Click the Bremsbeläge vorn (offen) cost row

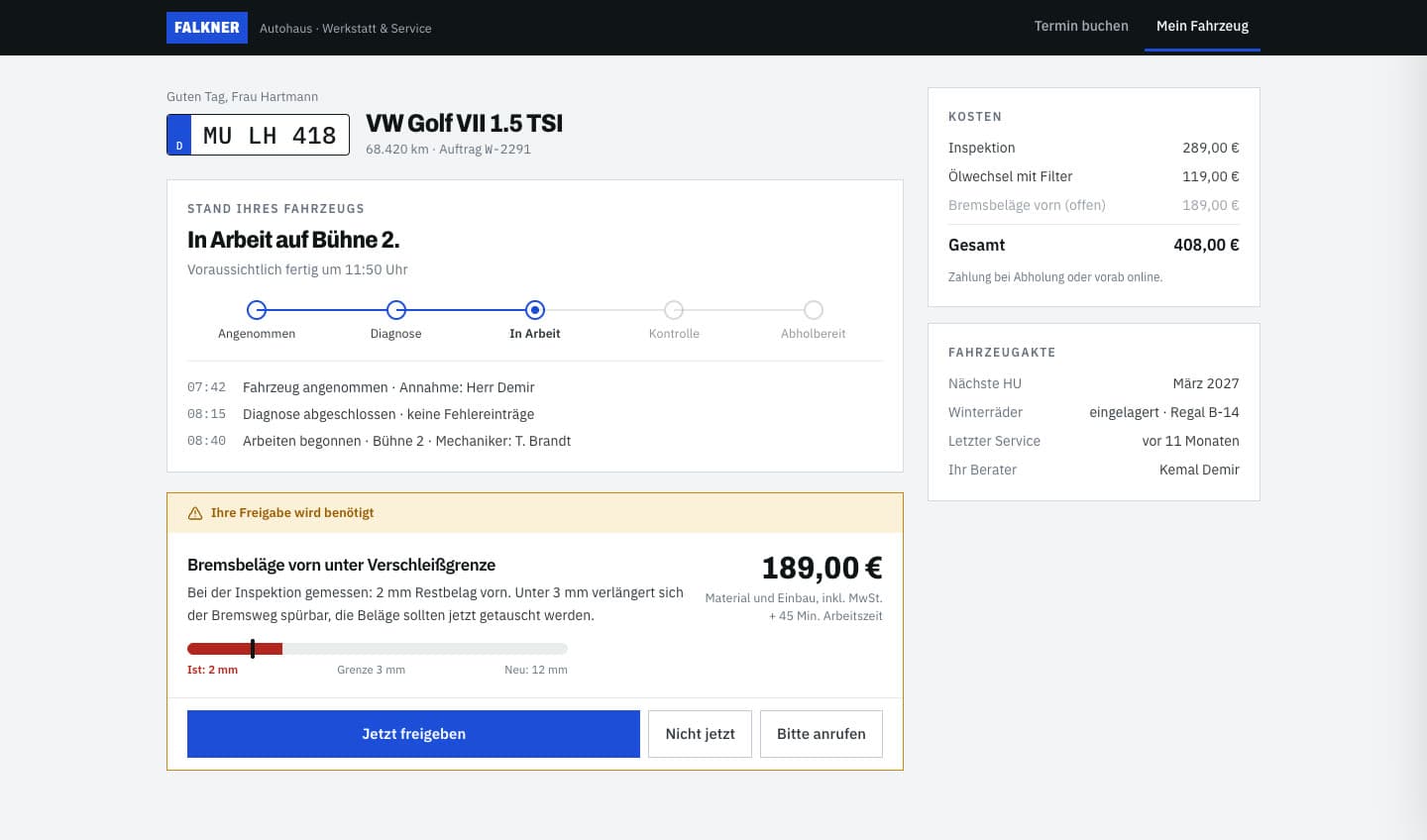pyautogui.click(x=1093, y=205)
